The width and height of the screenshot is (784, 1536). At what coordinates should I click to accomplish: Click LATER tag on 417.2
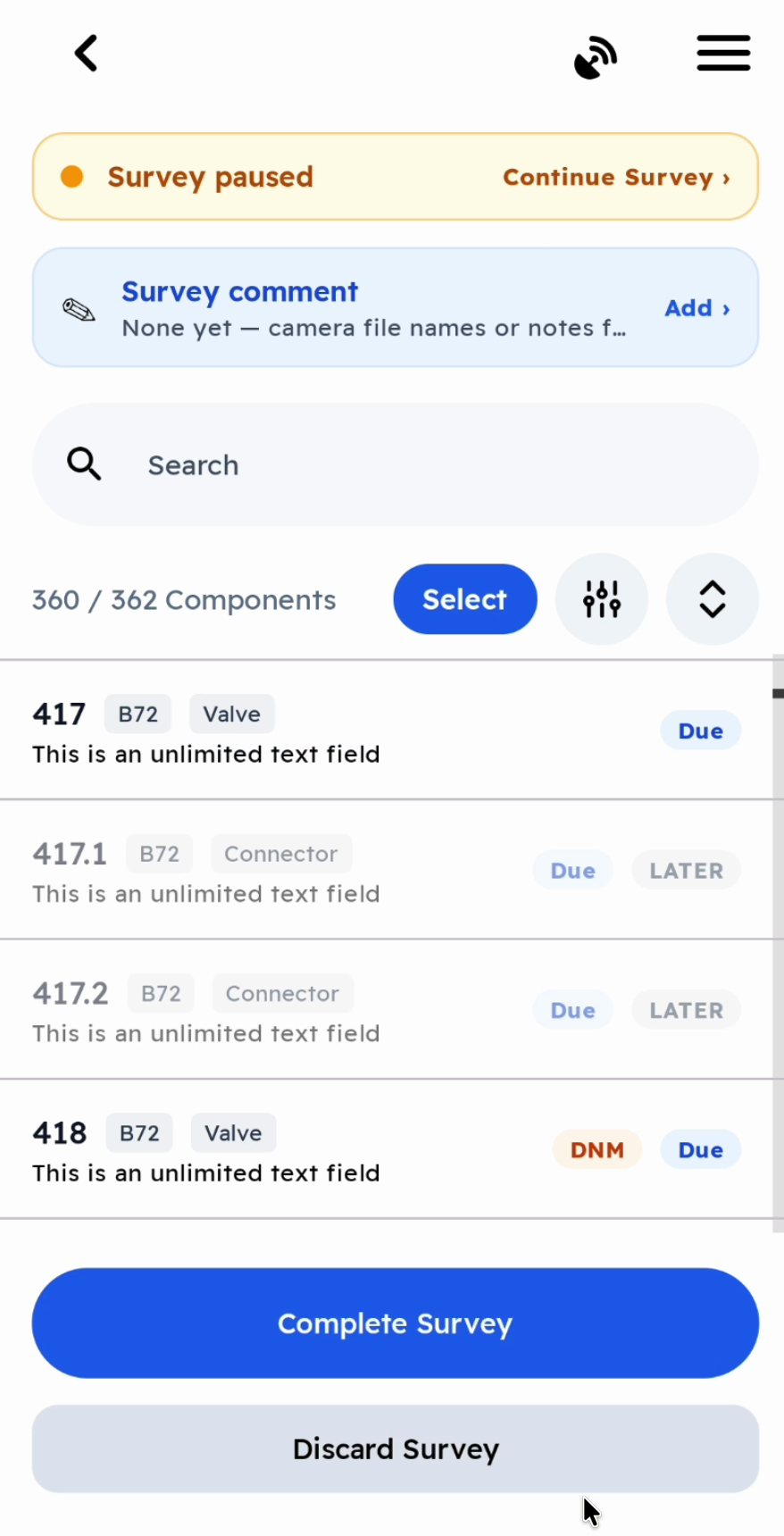point(687,1010)
